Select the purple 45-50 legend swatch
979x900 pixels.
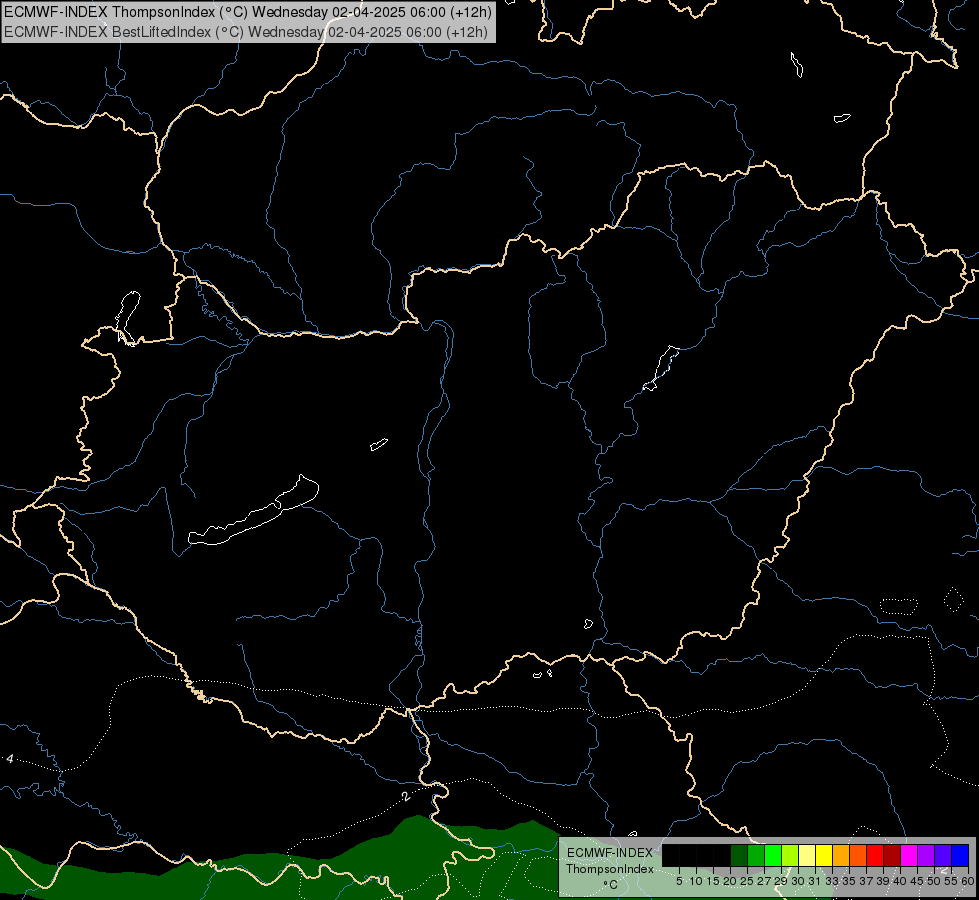coord(926,855)
